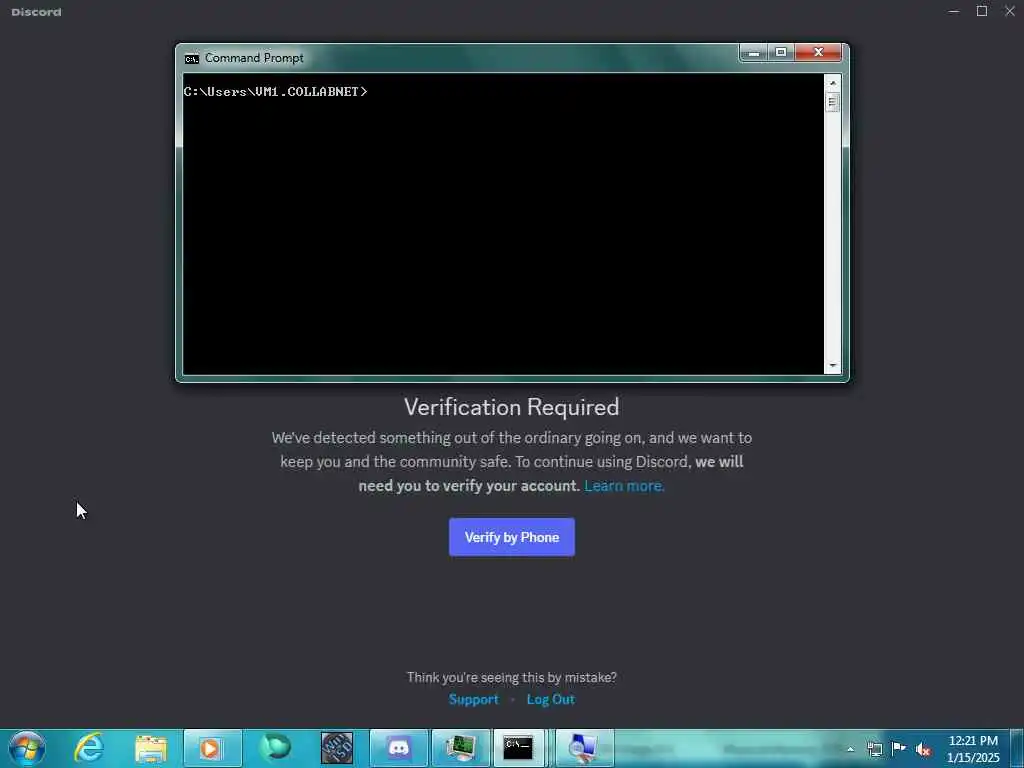Click the muted volume tray icon
1024x768 pixels.
[923, 749]
